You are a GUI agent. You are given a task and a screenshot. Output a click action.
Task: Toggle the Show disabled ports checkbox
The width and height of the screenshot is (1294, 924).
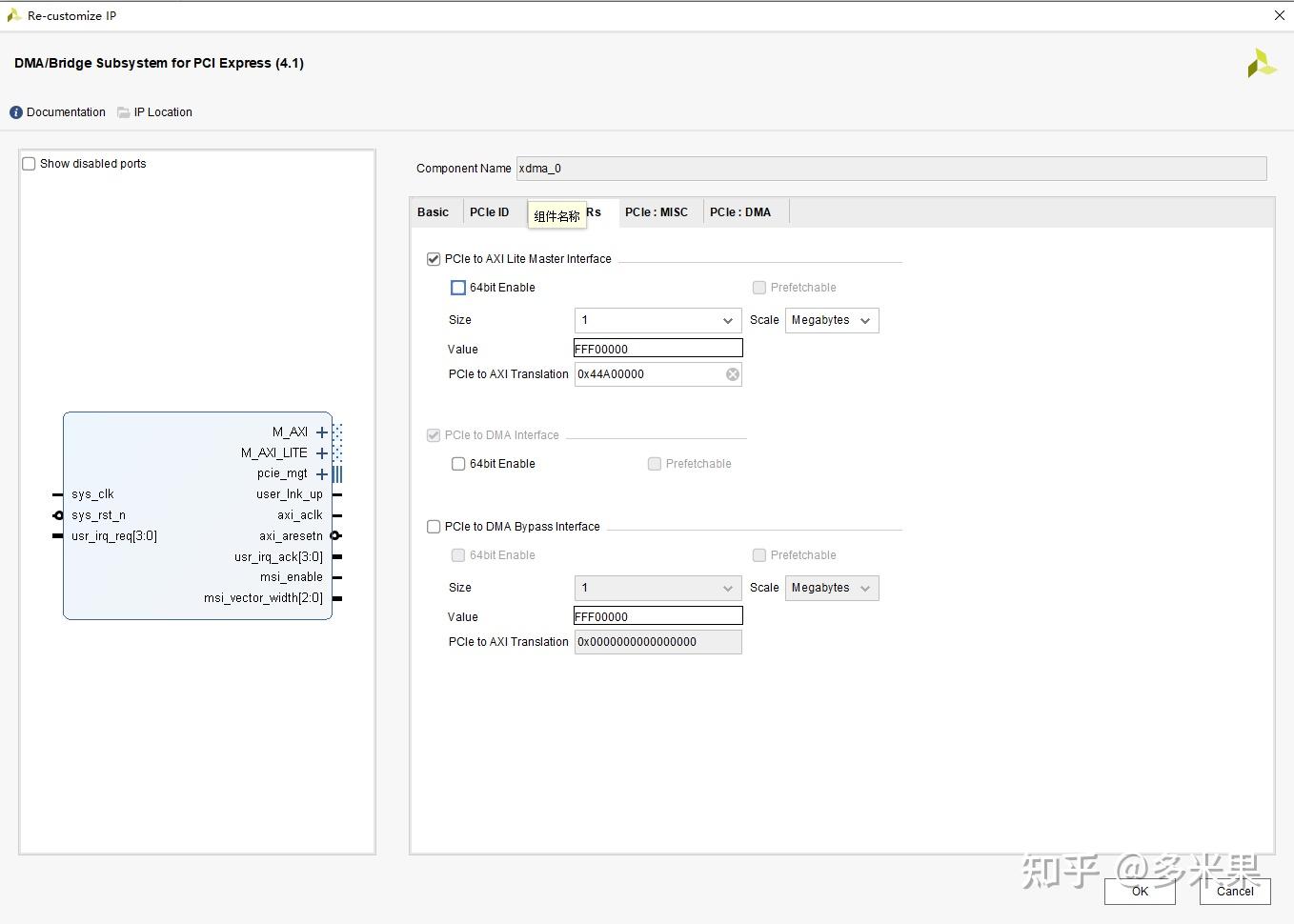[x=29, y=163]
